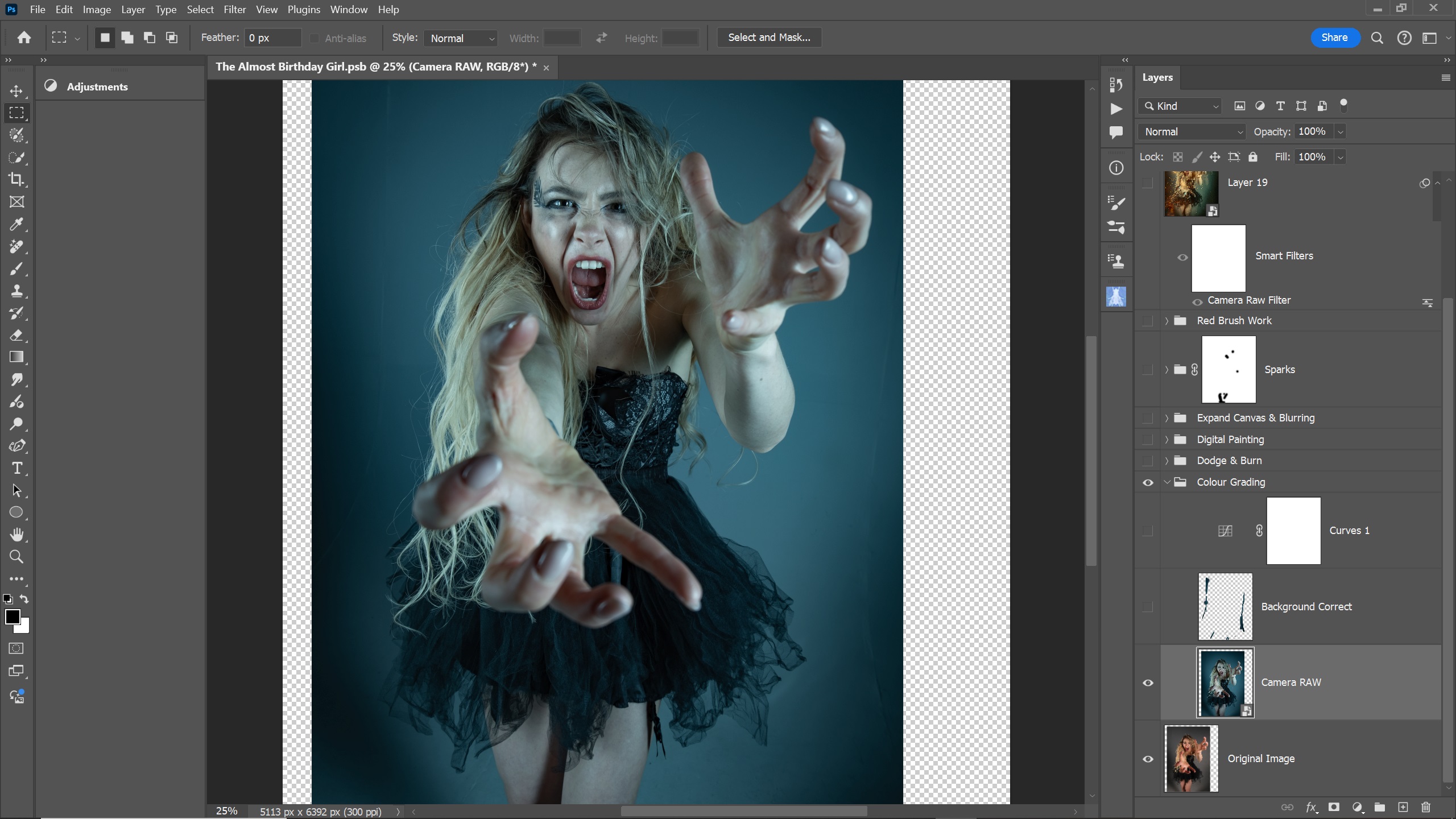This screenshot has width=1456, height=819.
Task: Click the delete layer trash icon
Action: click(1425, 807)
